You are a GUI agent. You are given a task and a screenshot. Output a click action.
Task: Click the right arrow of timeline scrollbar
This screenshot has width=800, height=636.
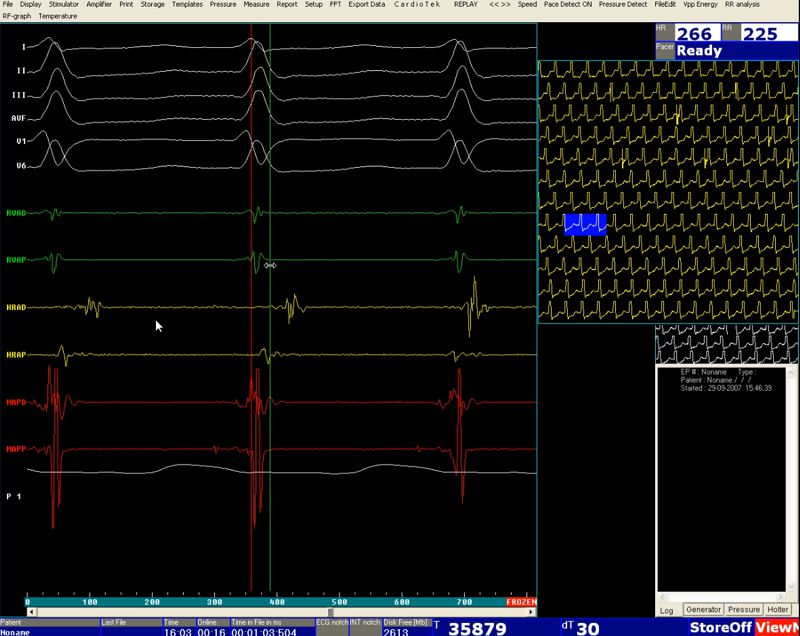(x=531, y=612)
